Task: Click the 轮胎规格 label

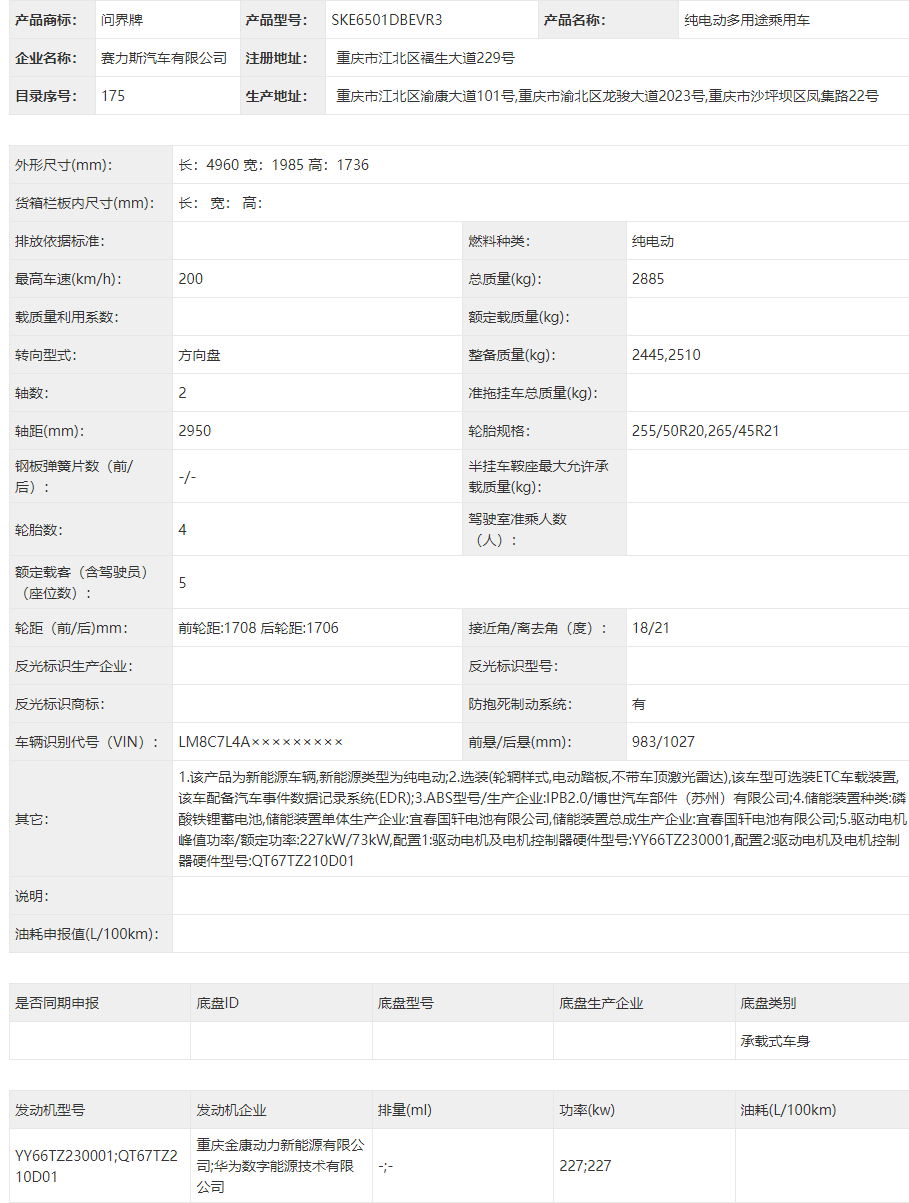Action: (499, 431)
